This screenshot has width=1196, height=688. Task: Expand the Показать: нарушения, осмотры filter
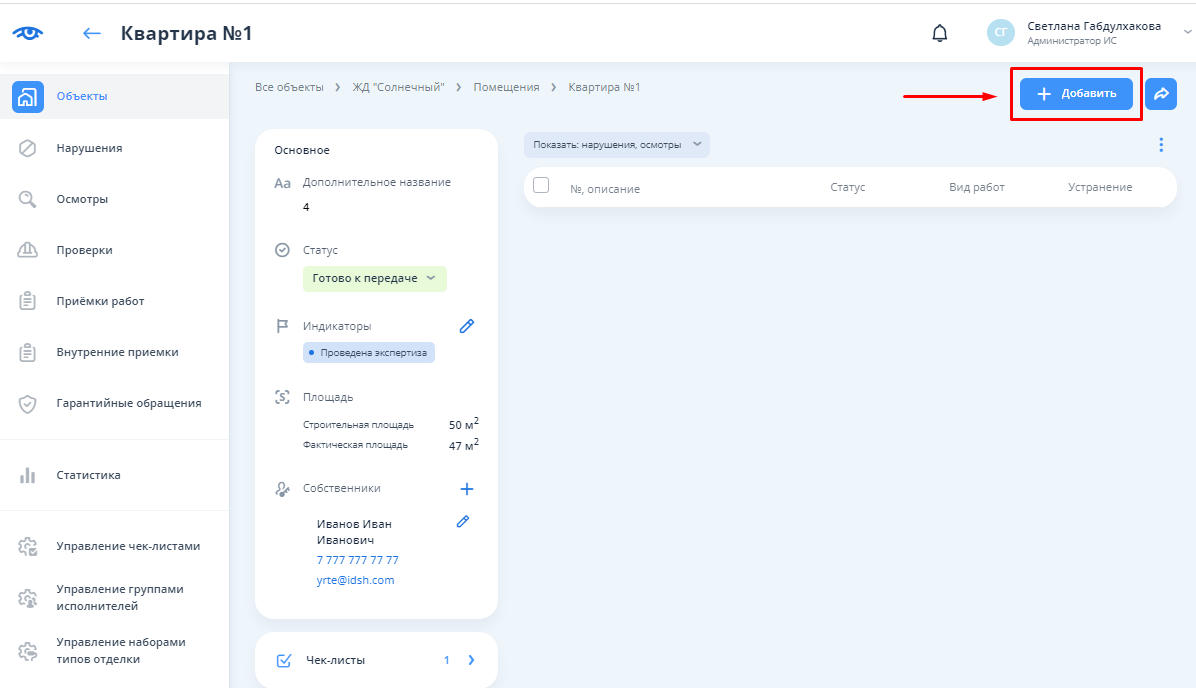(616, 145)
